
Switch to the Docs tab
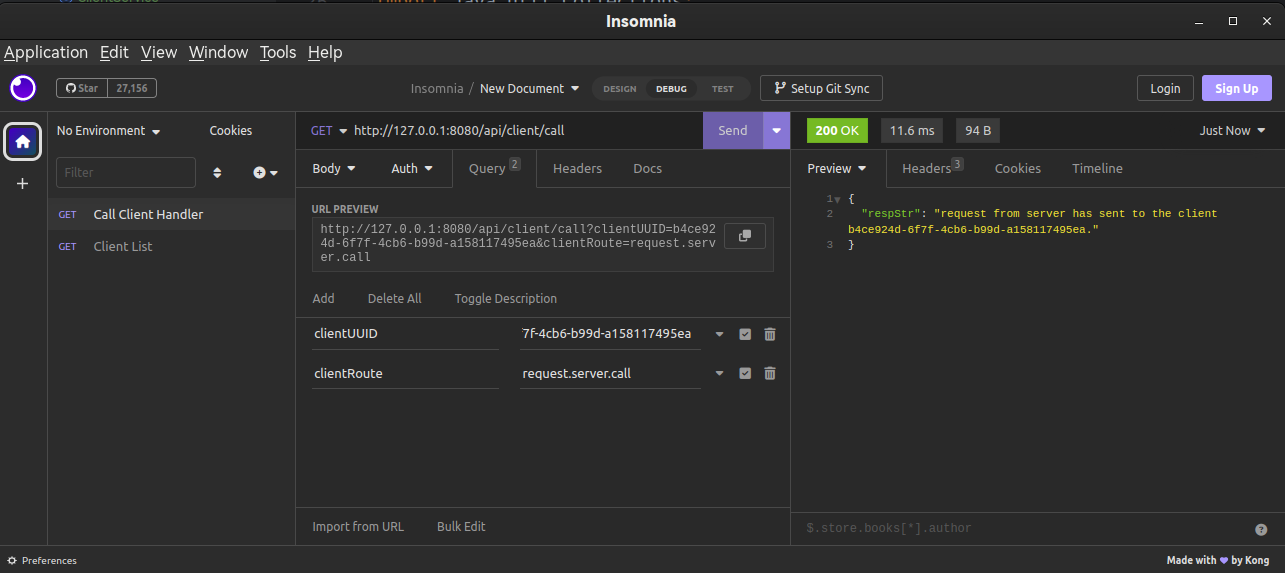648,168
